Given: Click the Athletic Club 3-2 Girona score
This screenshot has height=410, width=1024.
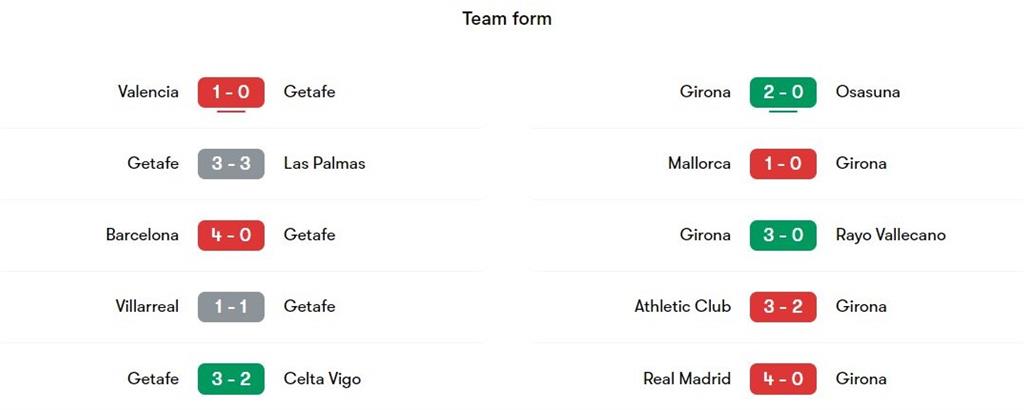Looking at the screenshot, I should point(783,307).
